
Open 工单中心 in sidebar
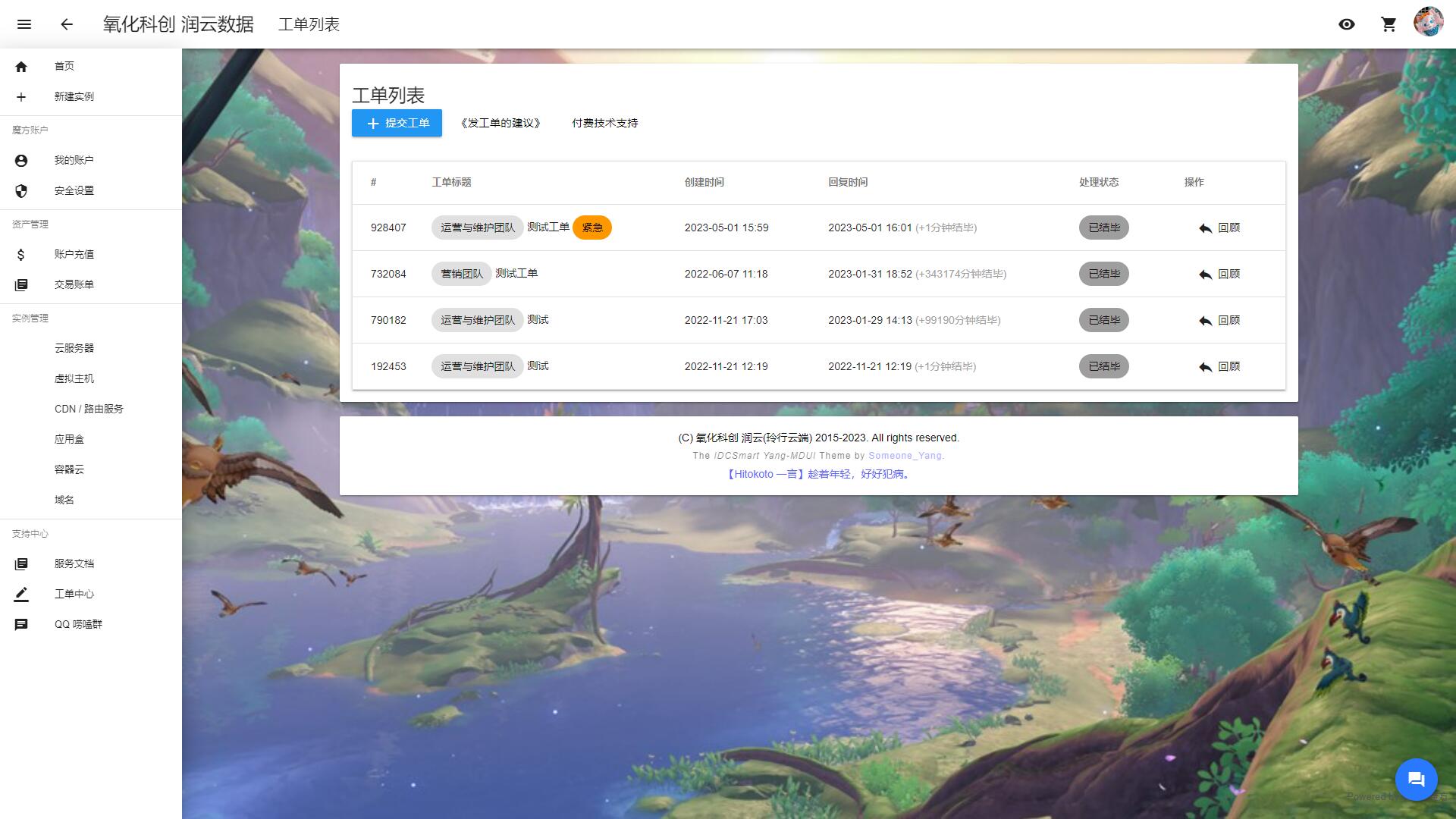pyautogui.click(x=91, y=595)
